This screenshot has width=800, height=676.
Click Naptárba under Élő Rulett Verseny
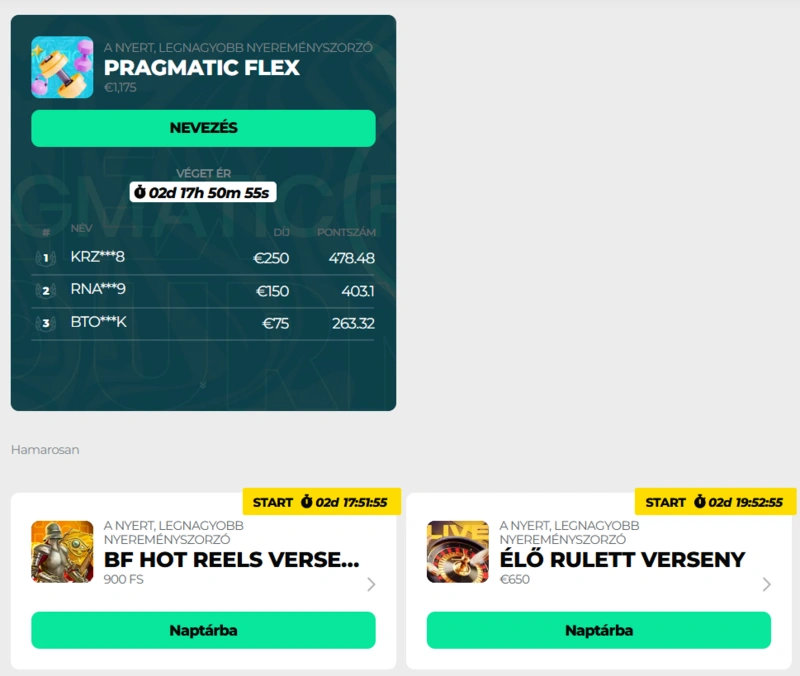pyautogui.click(x=598, y=630)
